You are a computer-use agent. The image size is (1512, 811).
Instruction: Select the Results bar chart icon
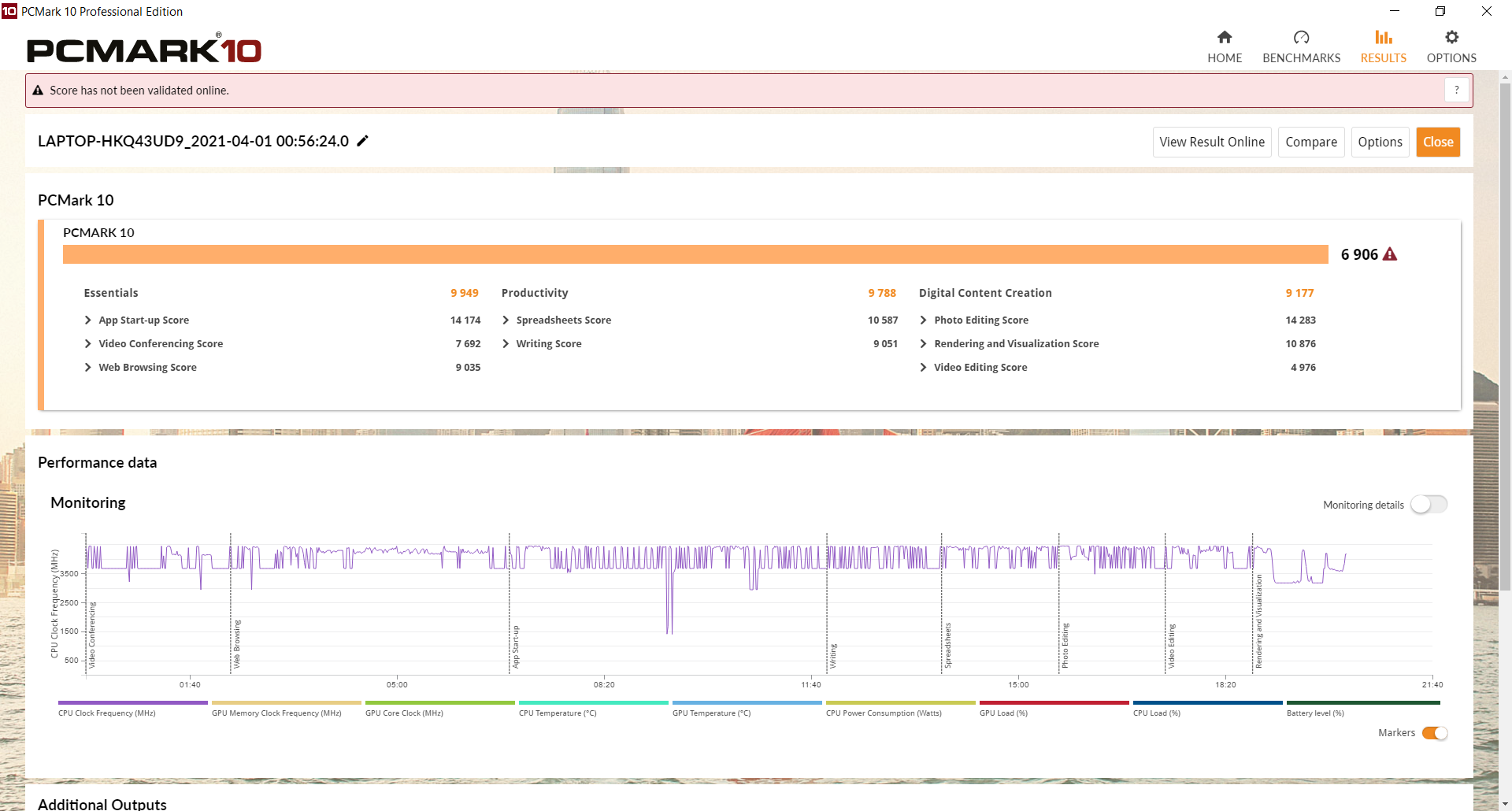tap(1384, 37)
